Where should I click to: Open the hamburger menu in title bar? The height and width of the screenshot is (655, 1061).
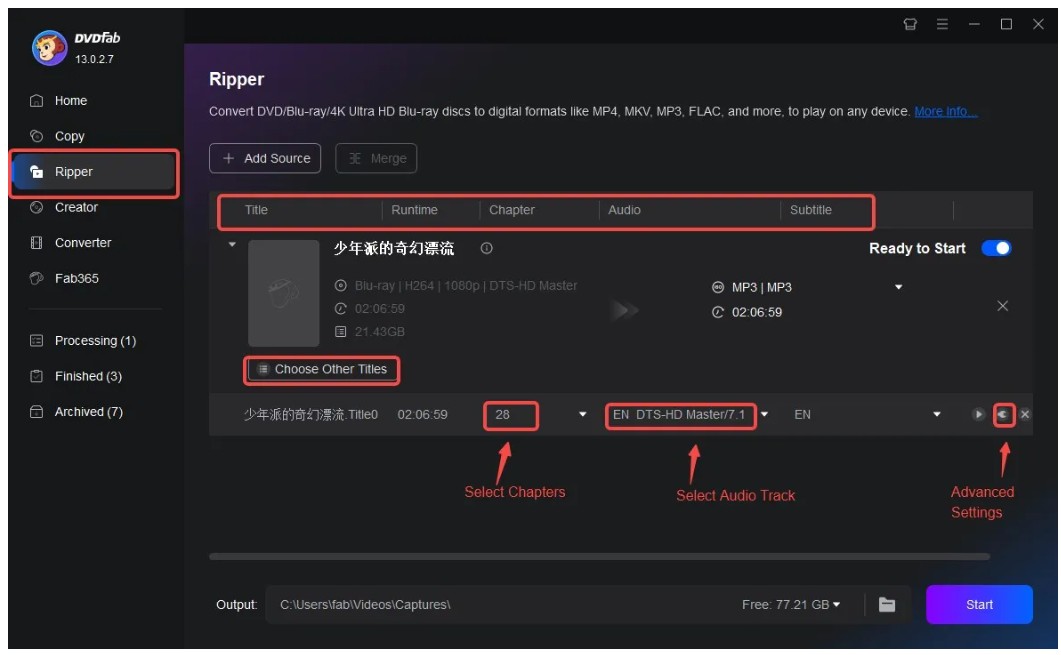pyautogui.click(x=941, y=23)
